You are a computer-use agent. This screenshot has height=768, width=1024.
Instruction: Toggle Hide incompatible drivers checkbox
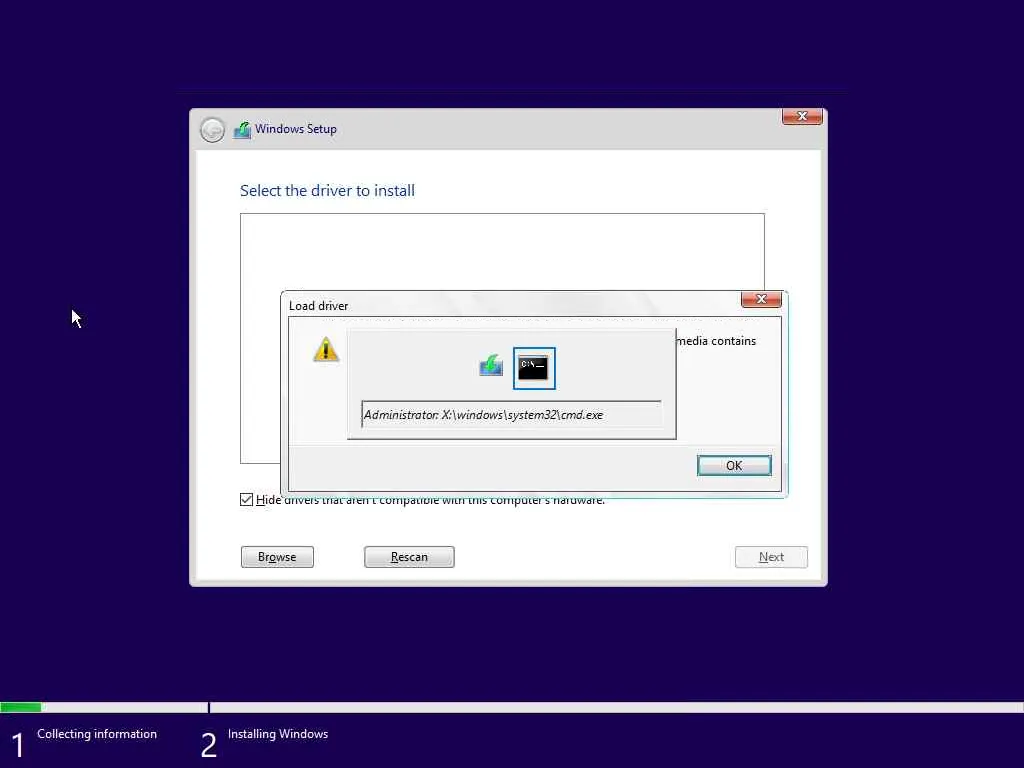pyautogui.click(x=246, y=500)
